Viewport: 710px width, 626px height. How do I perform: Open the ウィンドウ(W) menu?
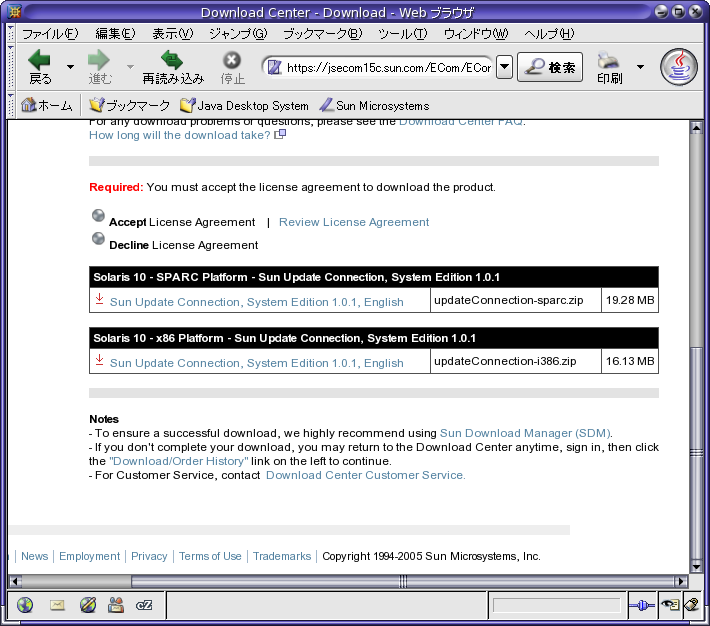tap(476, 34)
